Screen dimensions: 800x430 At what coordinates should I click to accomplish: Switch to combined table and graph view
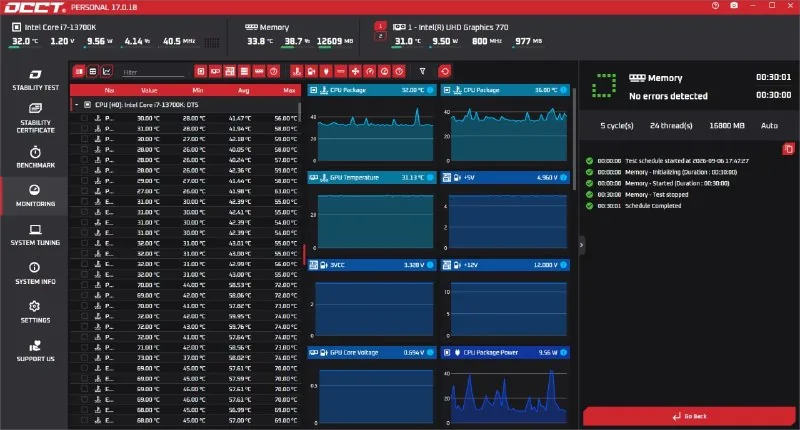coord(79,71)
